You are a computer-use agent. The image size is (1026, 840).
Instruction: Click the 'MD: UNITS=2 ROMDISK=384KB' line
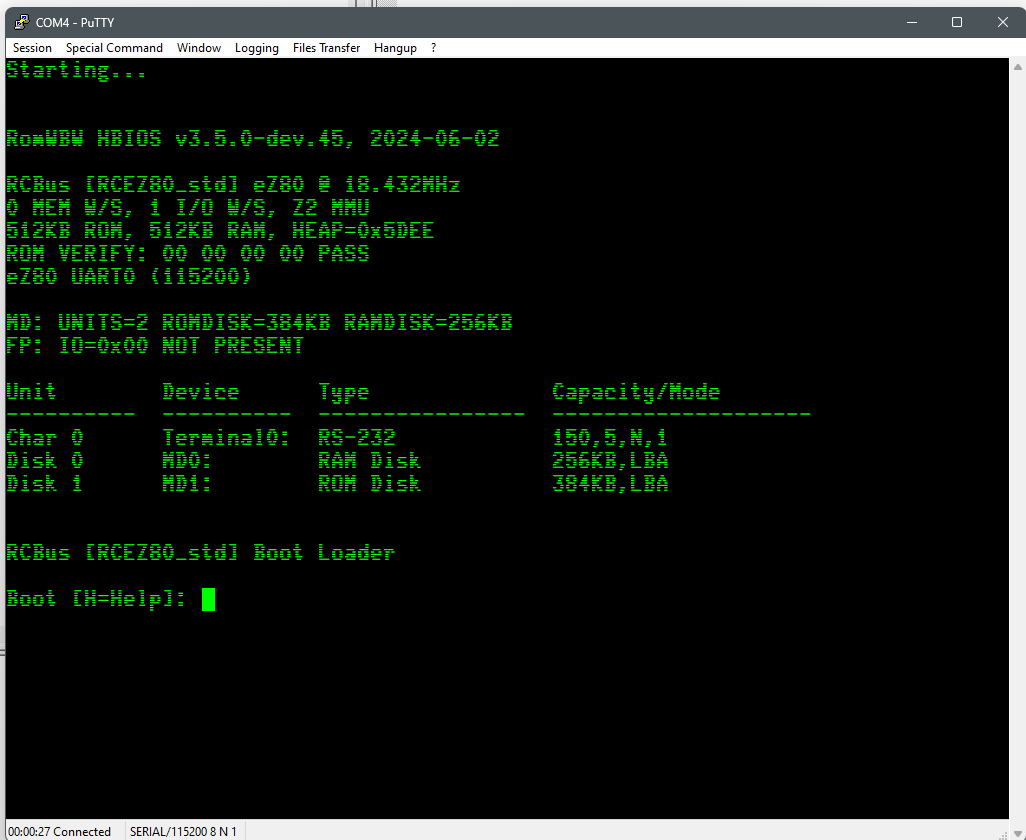[x=259, y=323]
